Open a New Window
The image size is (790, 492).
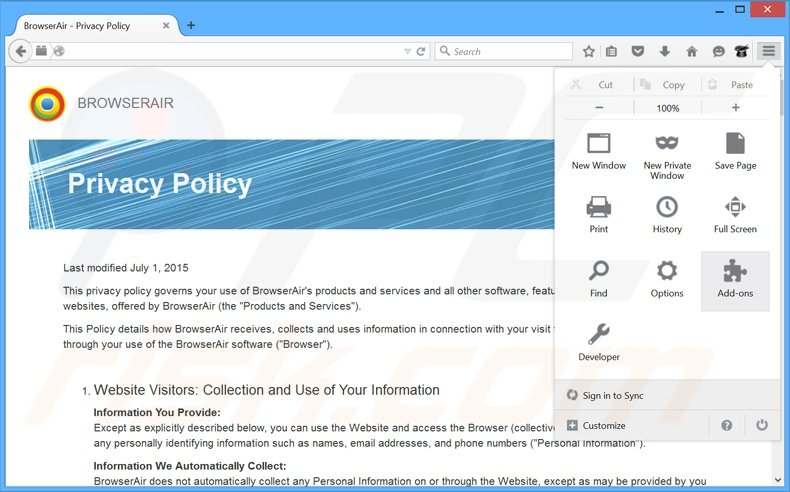599,152
